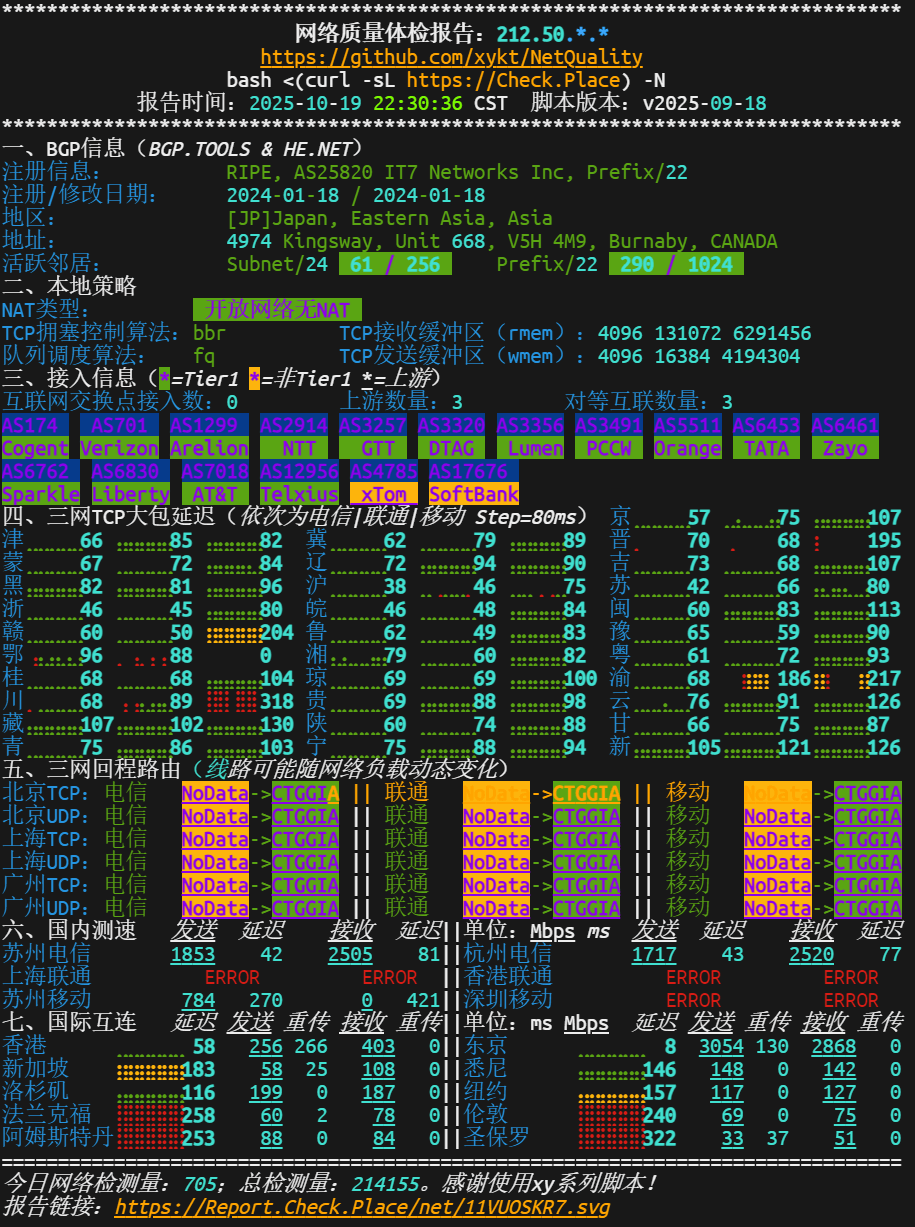Screen dimensions: 915x1227
Task: Select the AS6461 Zayo badge
Action: pos(844,448)
